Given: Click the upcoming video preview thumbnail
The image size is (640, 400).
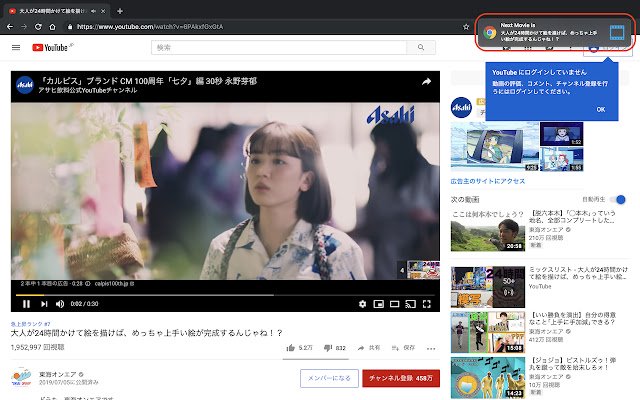Looking at the screenshot, I should coord(423,269).
